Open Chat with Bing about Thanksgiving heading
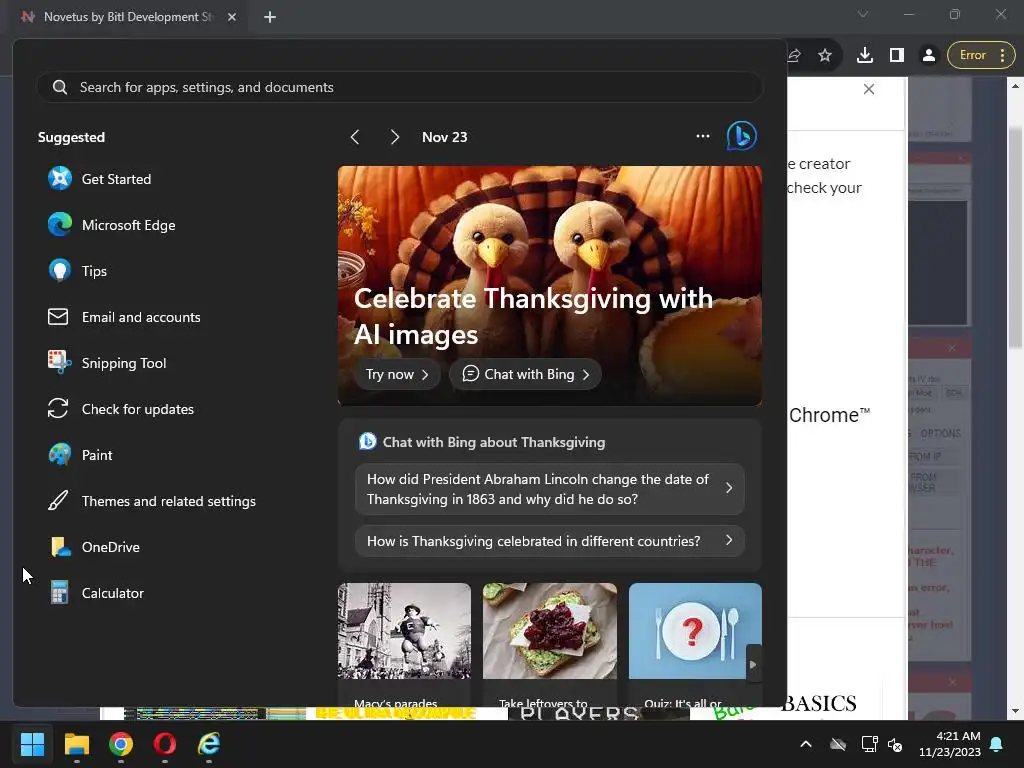This screenshot has width=1024, height=768. click(494, 442)
